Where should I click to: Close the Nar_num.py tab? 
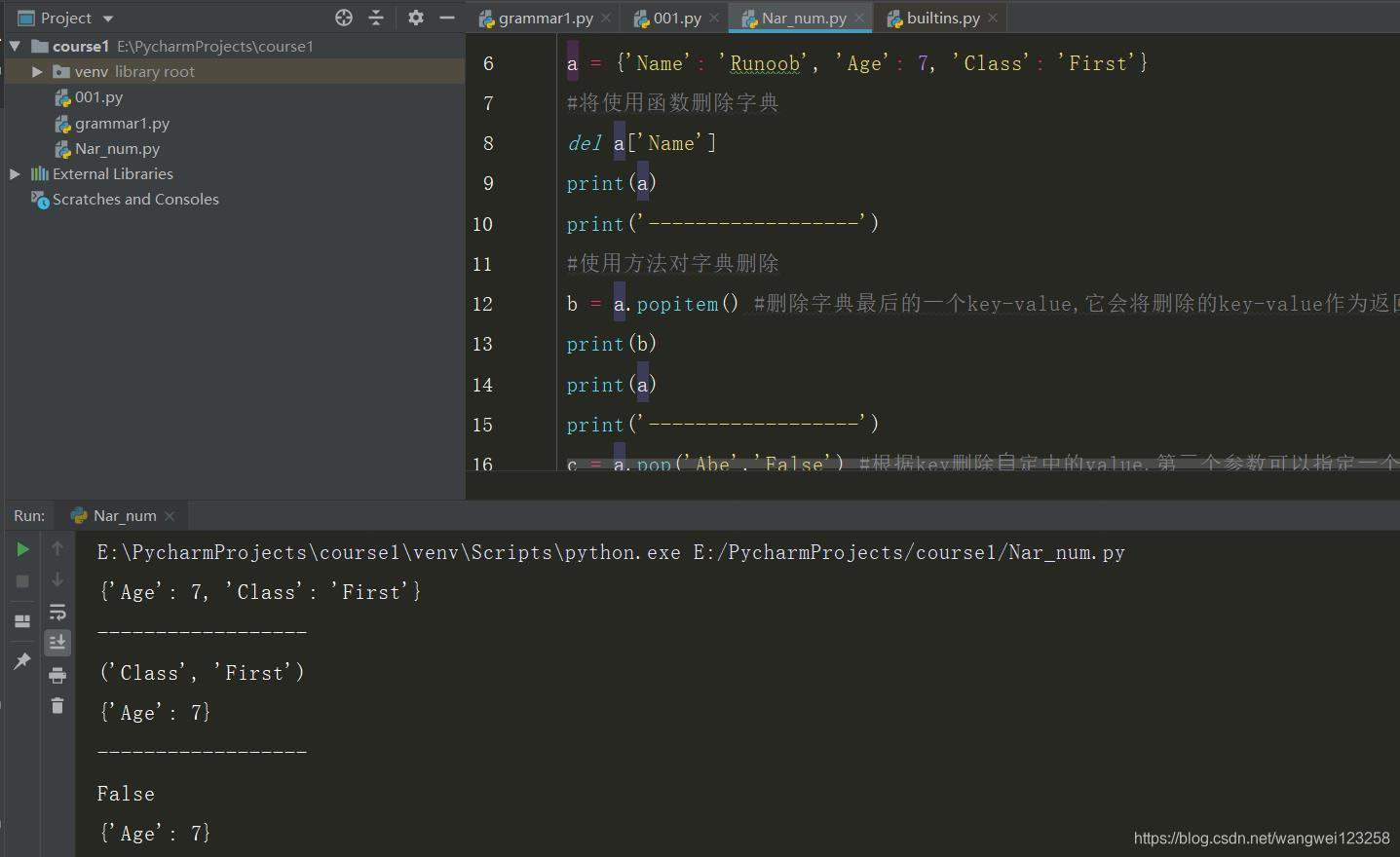(859, 18)
